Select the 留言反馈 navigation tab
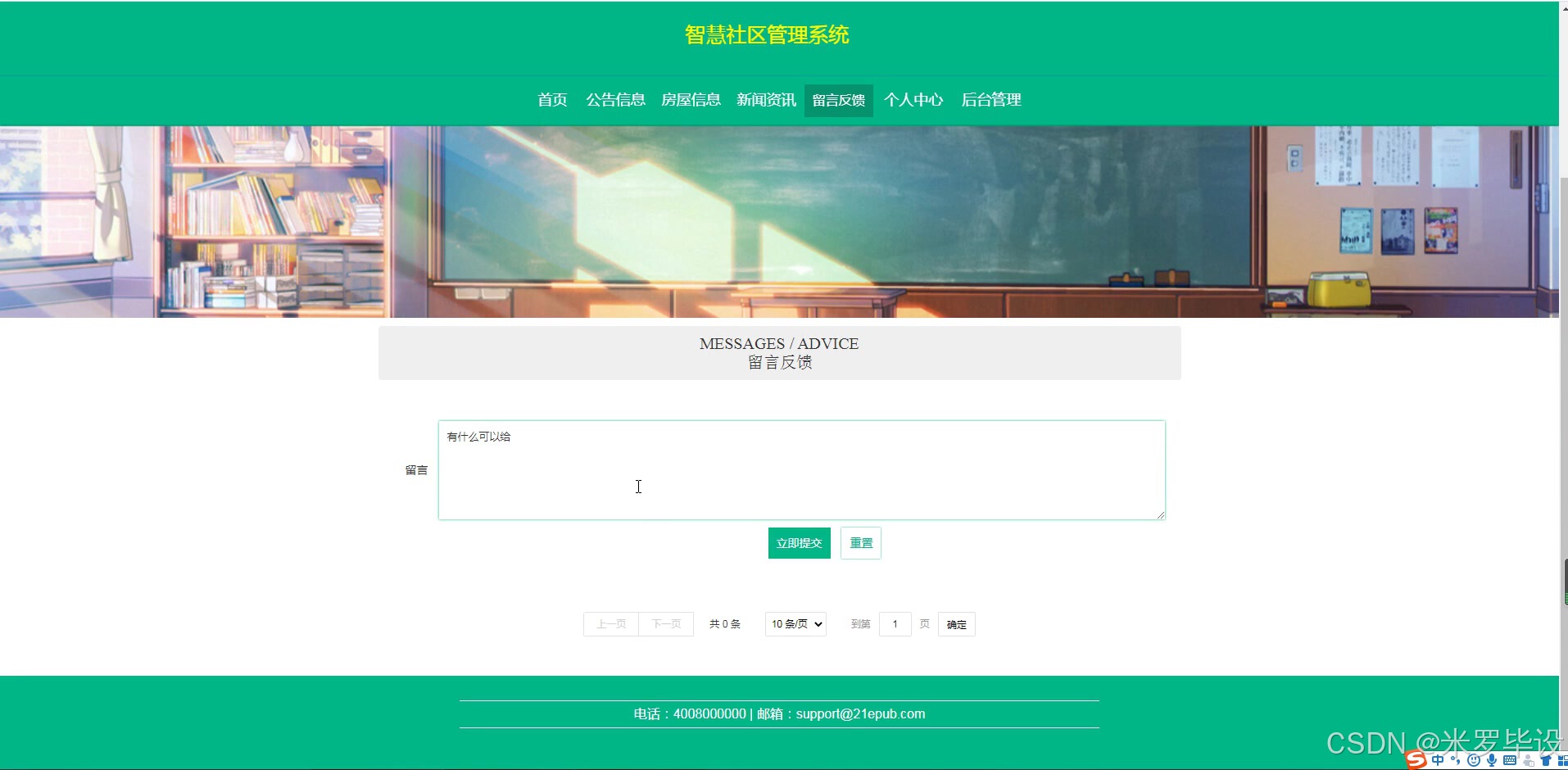This screenshot has width=1568, height=770. 839,101
